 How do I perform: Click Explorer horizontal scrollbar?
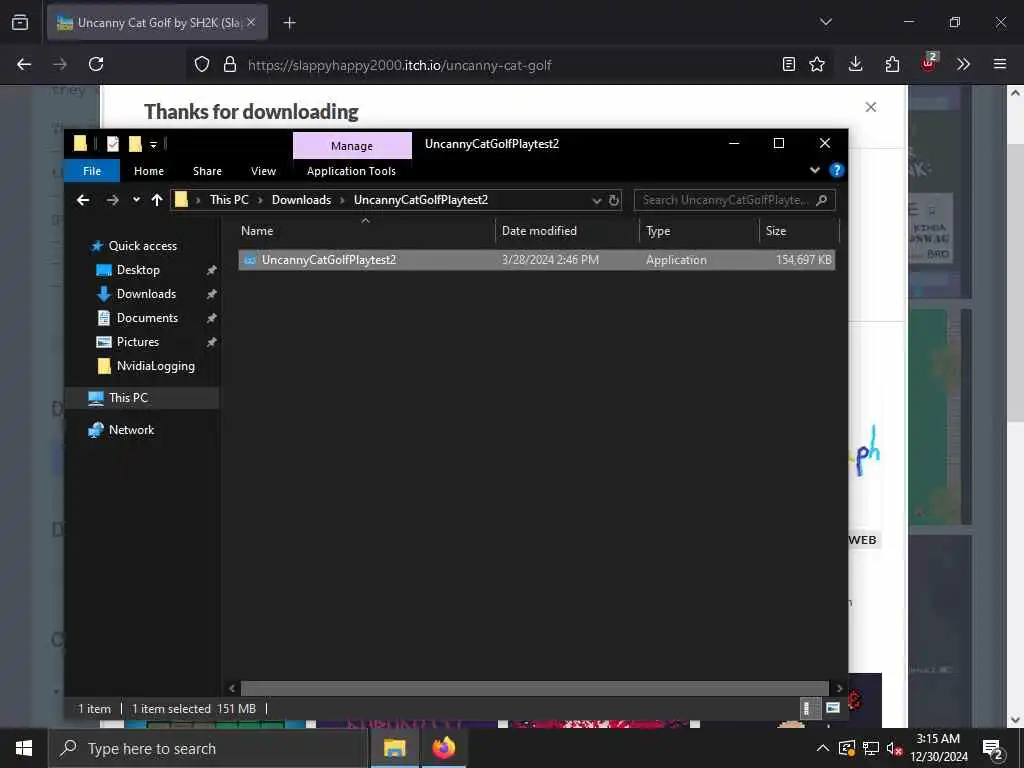click(x=535, y=688)
